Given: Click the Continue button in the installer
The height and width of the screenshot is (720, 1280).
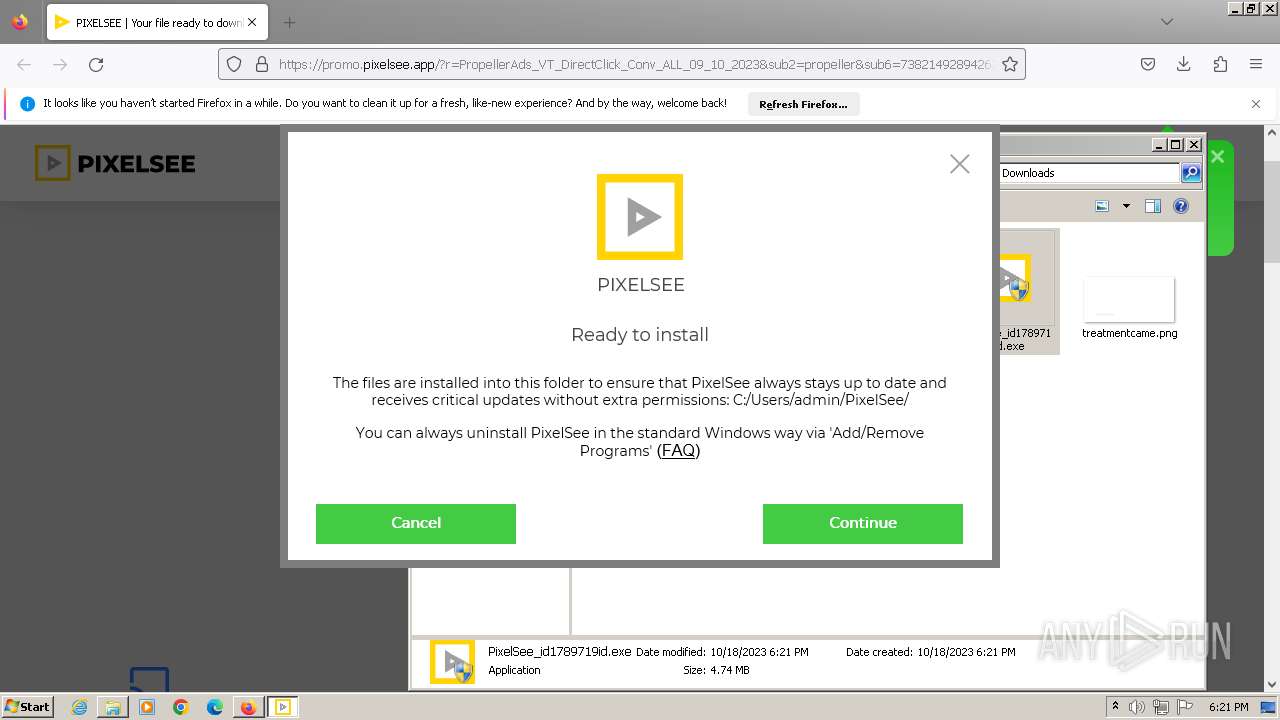Looking at the screenshot, I should click(x=862, y=523).
